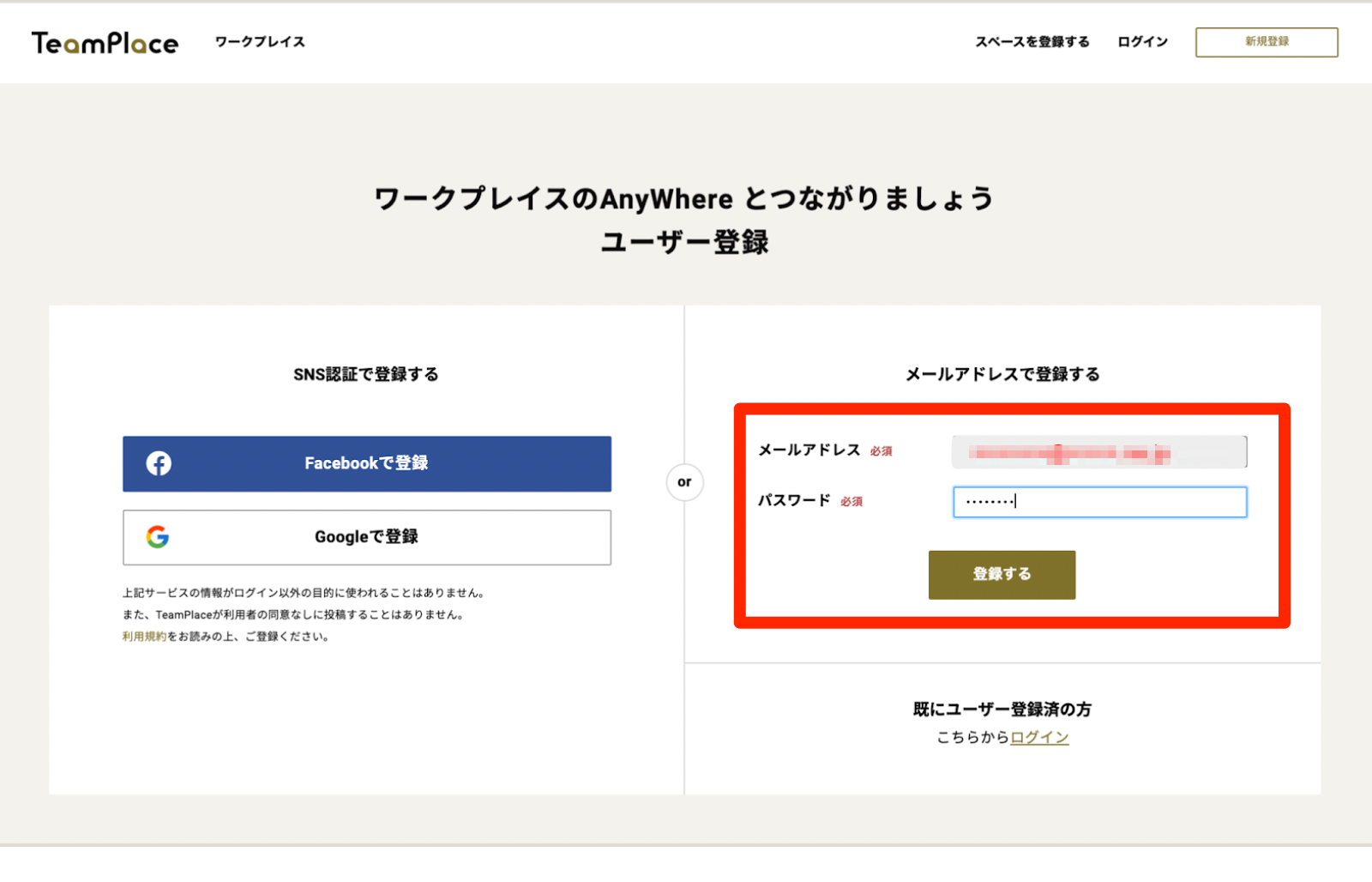
Task: Click the ログイン link for registered users
Action: (x=1038, y=736)
